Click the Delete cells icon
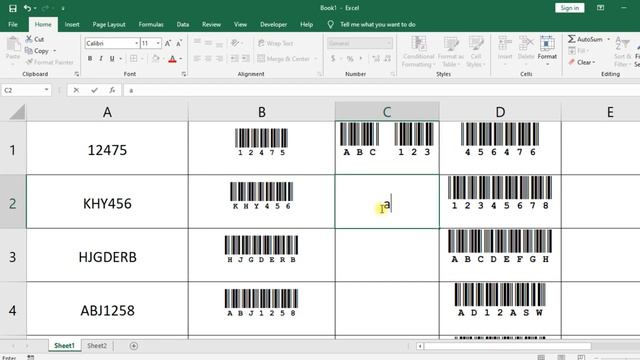Screen dimensions: 640x360 [526, 43]
